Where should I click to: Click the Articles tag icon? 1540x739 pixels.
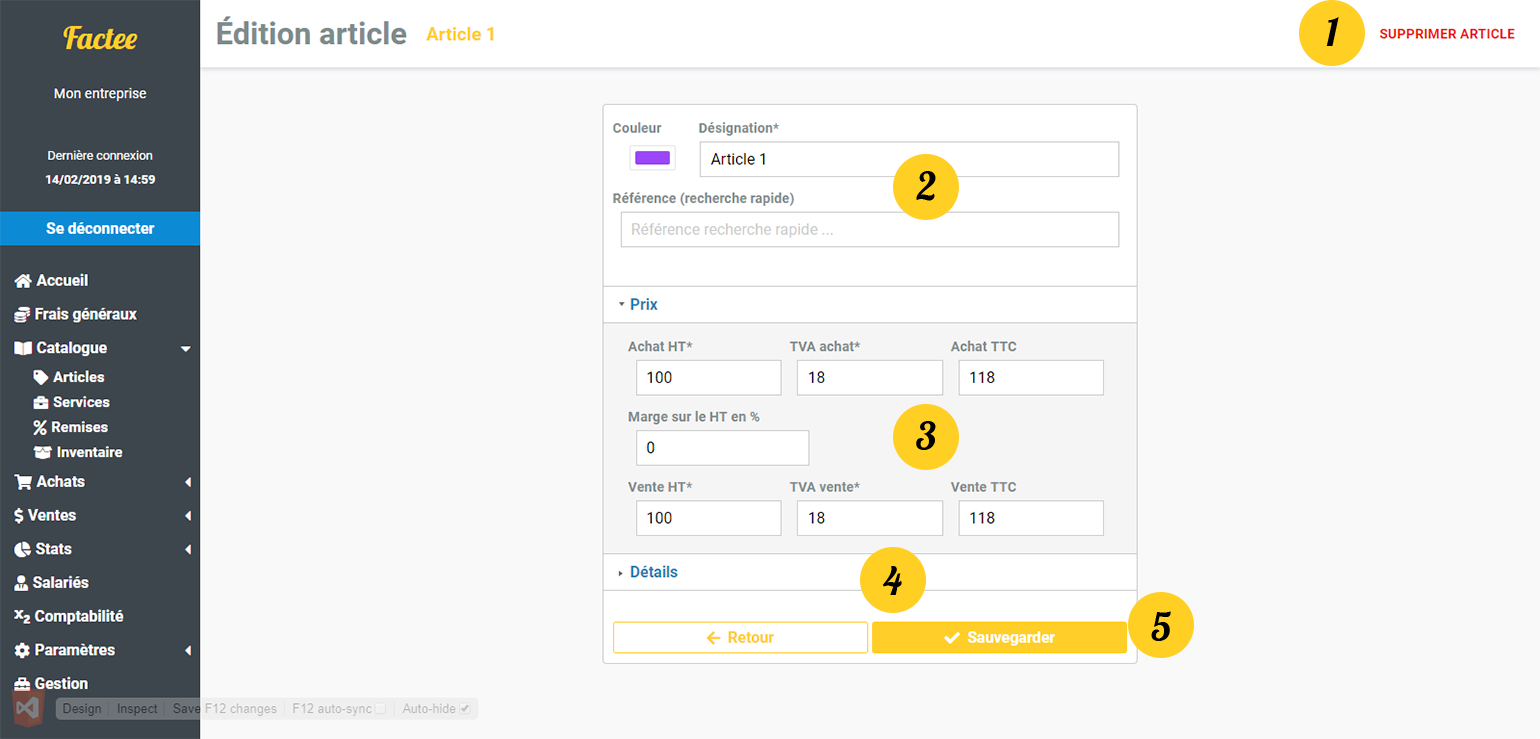41,377
